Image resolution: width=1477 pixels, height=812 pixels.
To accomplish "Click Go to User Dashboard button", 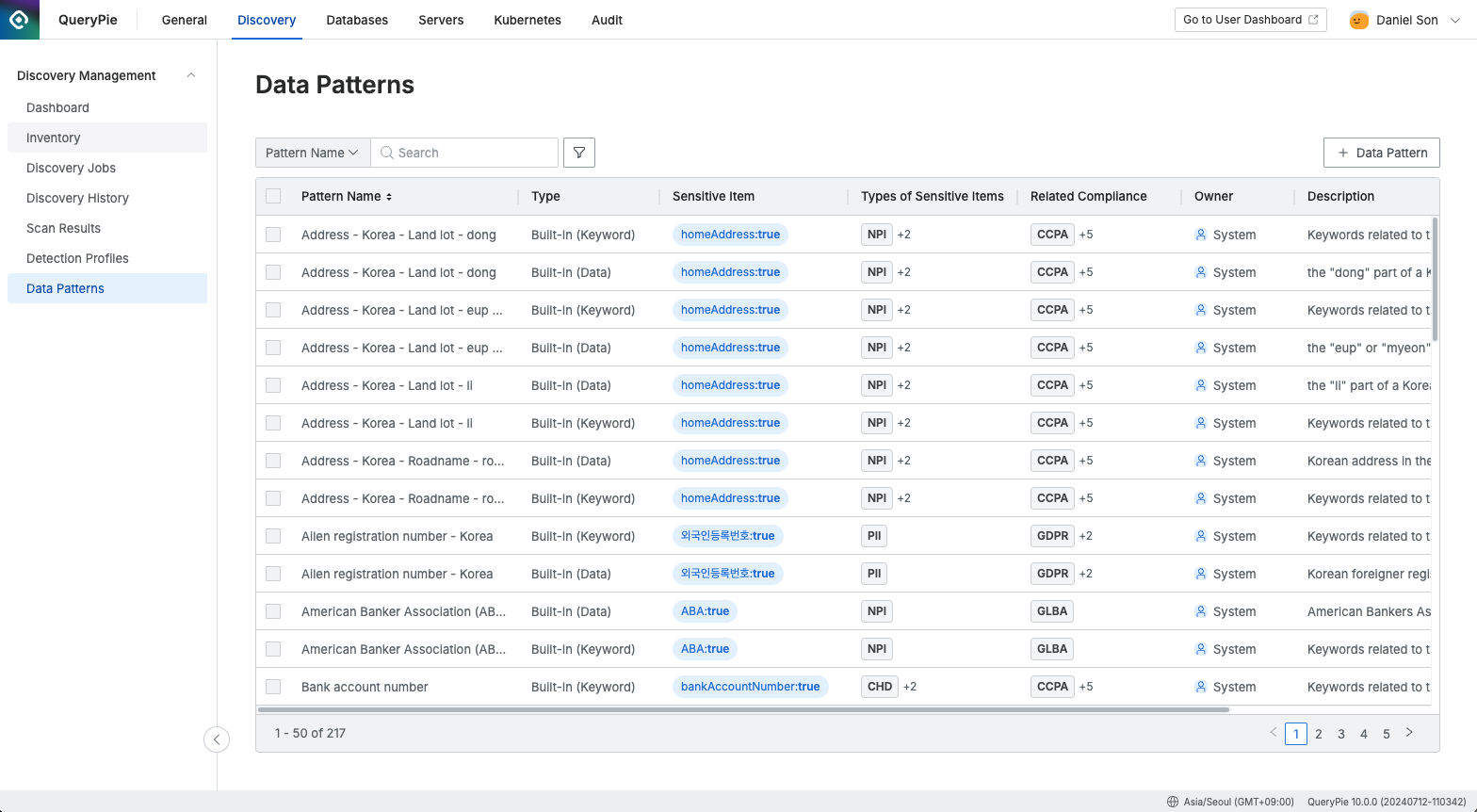I will tap(1250, 20).
